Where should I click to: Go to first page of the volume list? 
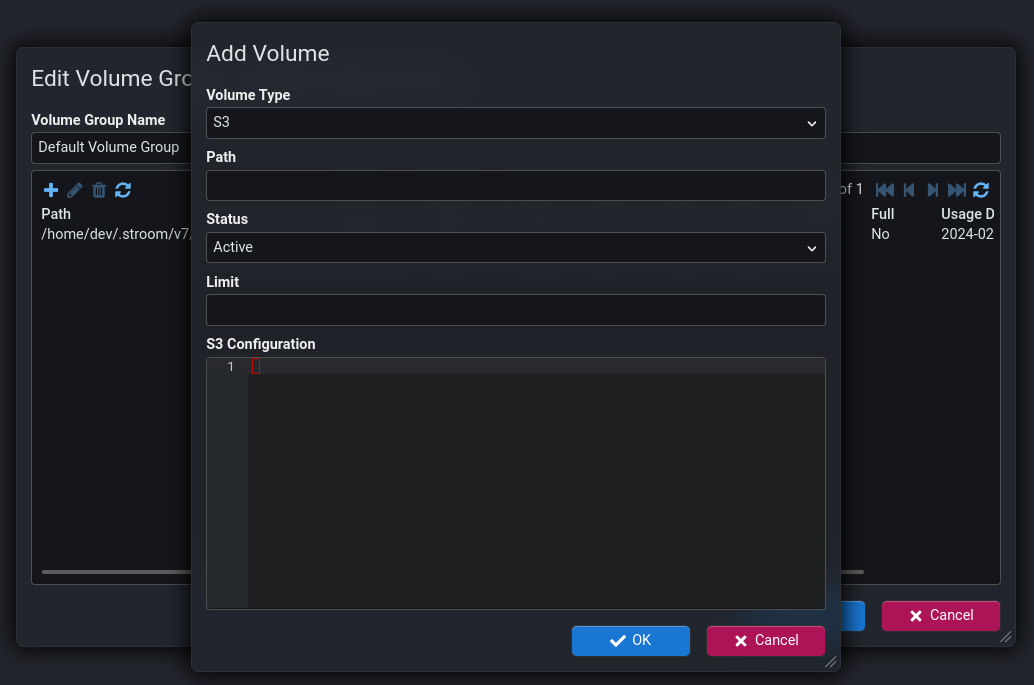click(x=885, y=190)
